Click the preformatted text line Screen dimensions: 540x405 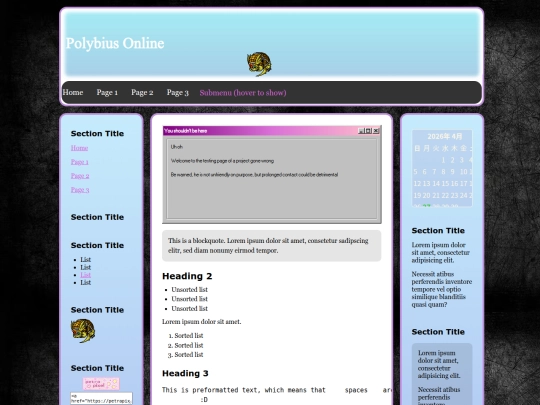point(277,390)
